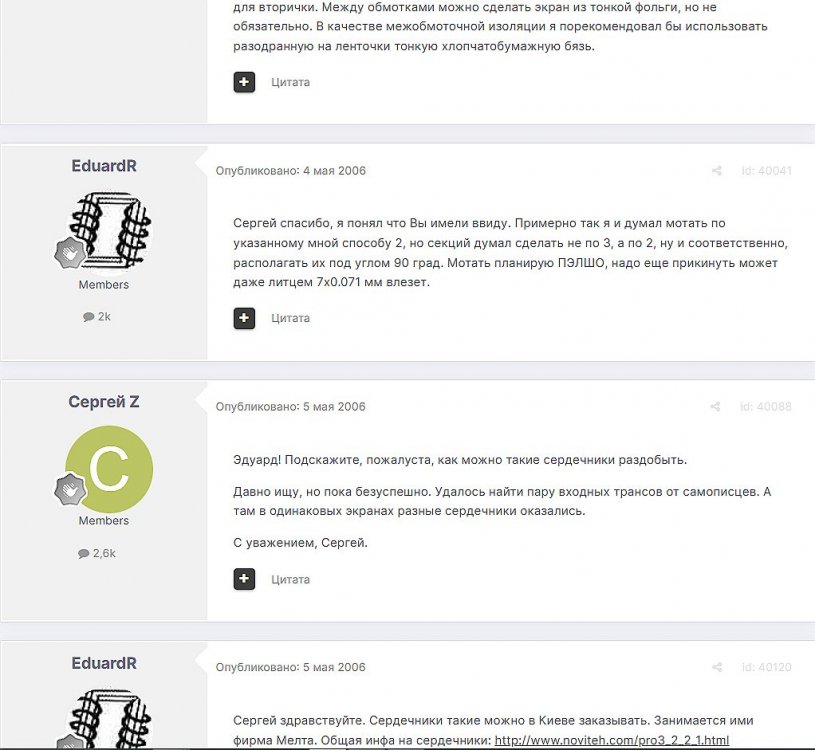
Task: Click Цитата under the top post
Action: (291, 82)
